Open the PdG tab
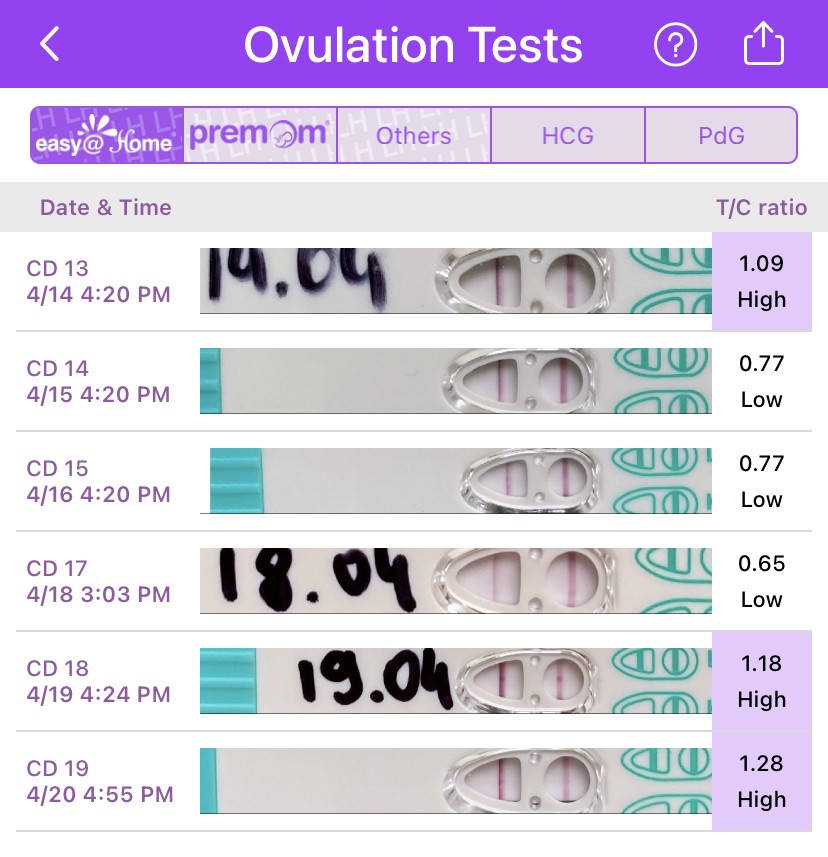828x857 pixels. pyautogui.click(x=721, y=135)
